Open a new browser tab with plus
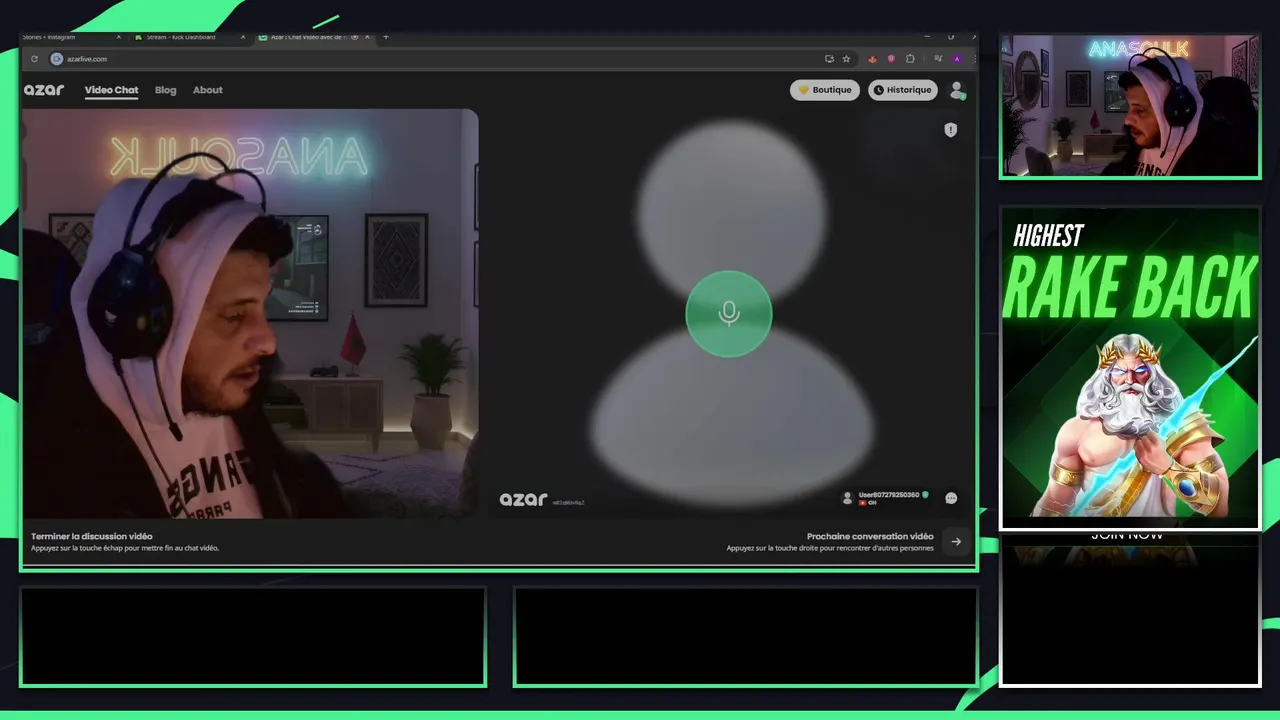Viewport: 1280px width, 720px height. [386, 37]
